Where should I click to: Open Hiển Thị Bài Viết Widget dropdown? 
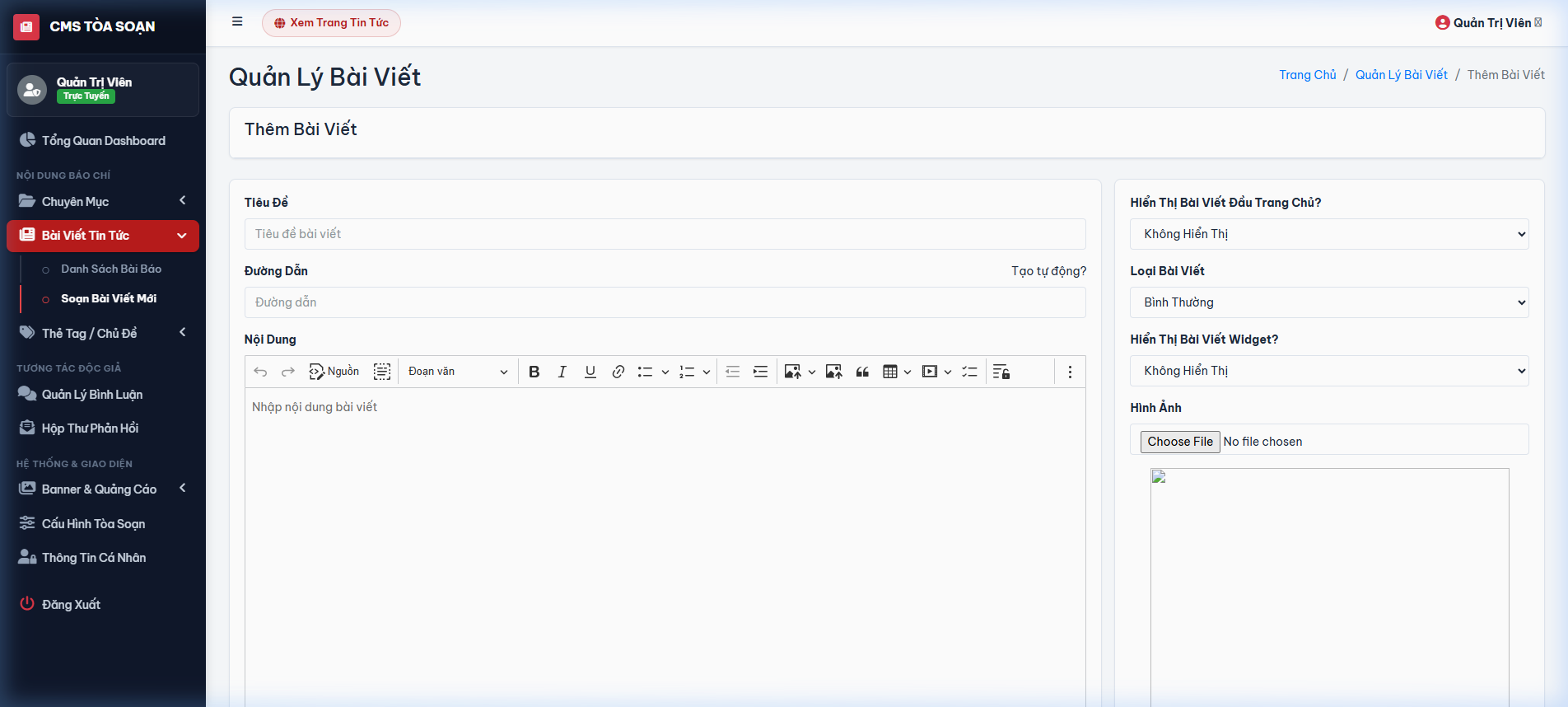1329,371
